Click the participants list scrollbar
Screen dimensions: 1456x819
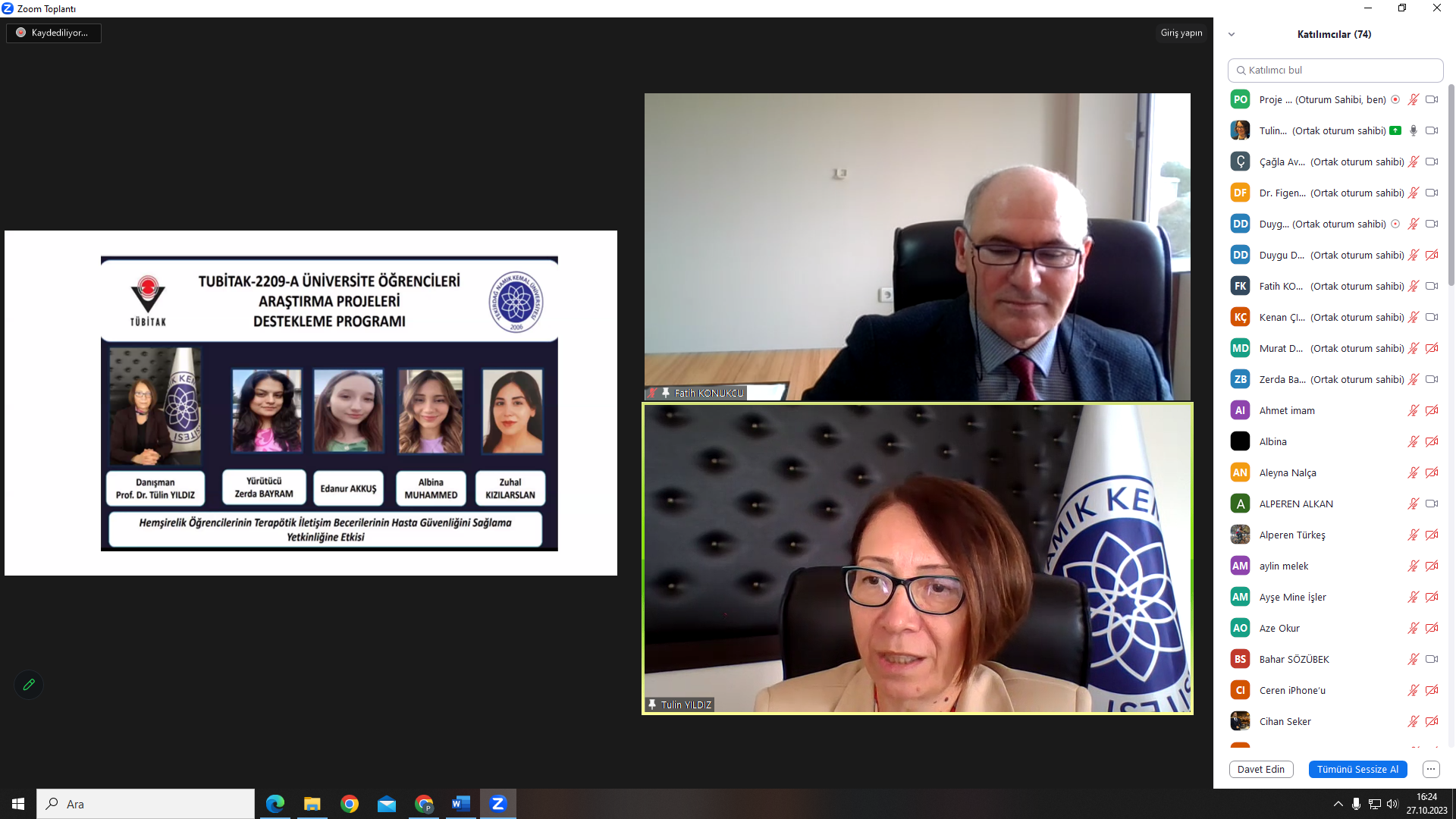point(1451,186)
